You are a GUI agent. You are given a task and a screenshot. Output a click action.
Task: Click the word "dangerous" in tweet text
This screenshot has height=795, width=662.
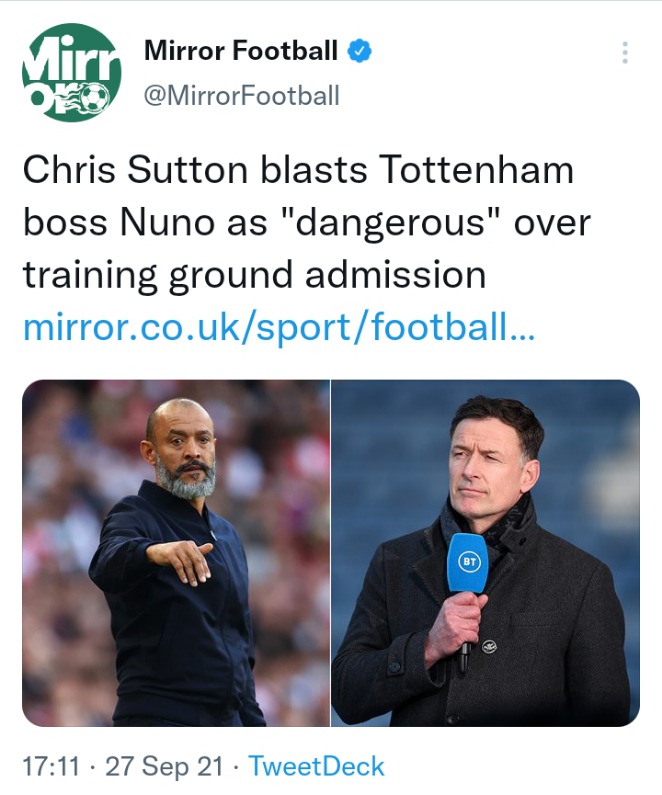click(x=389, y=223)
